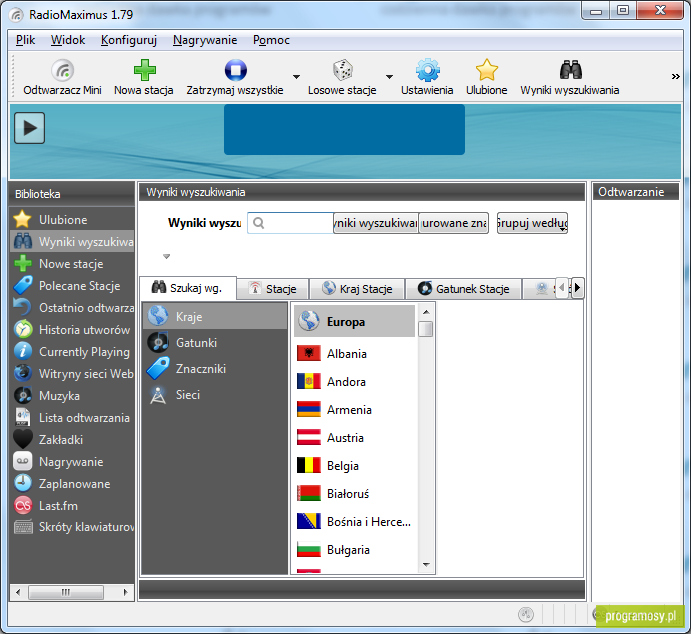Switch to the Kraj Stacje tab
This screenshot has height=634, width=691.
click(x=357, y=289)
